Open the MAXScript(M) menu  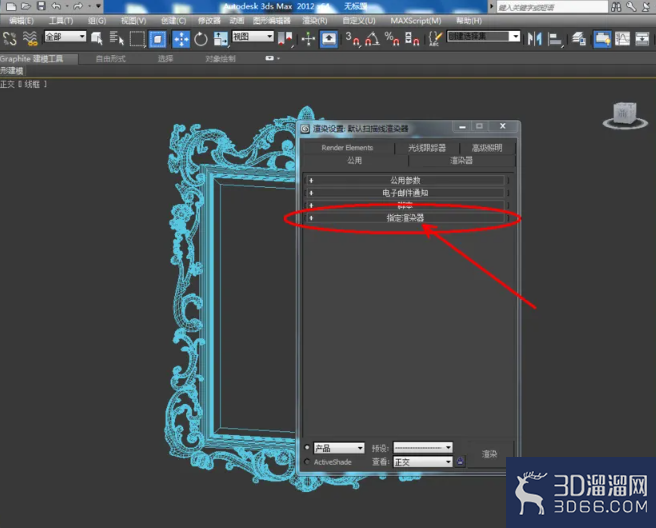[x=416, y=21]
